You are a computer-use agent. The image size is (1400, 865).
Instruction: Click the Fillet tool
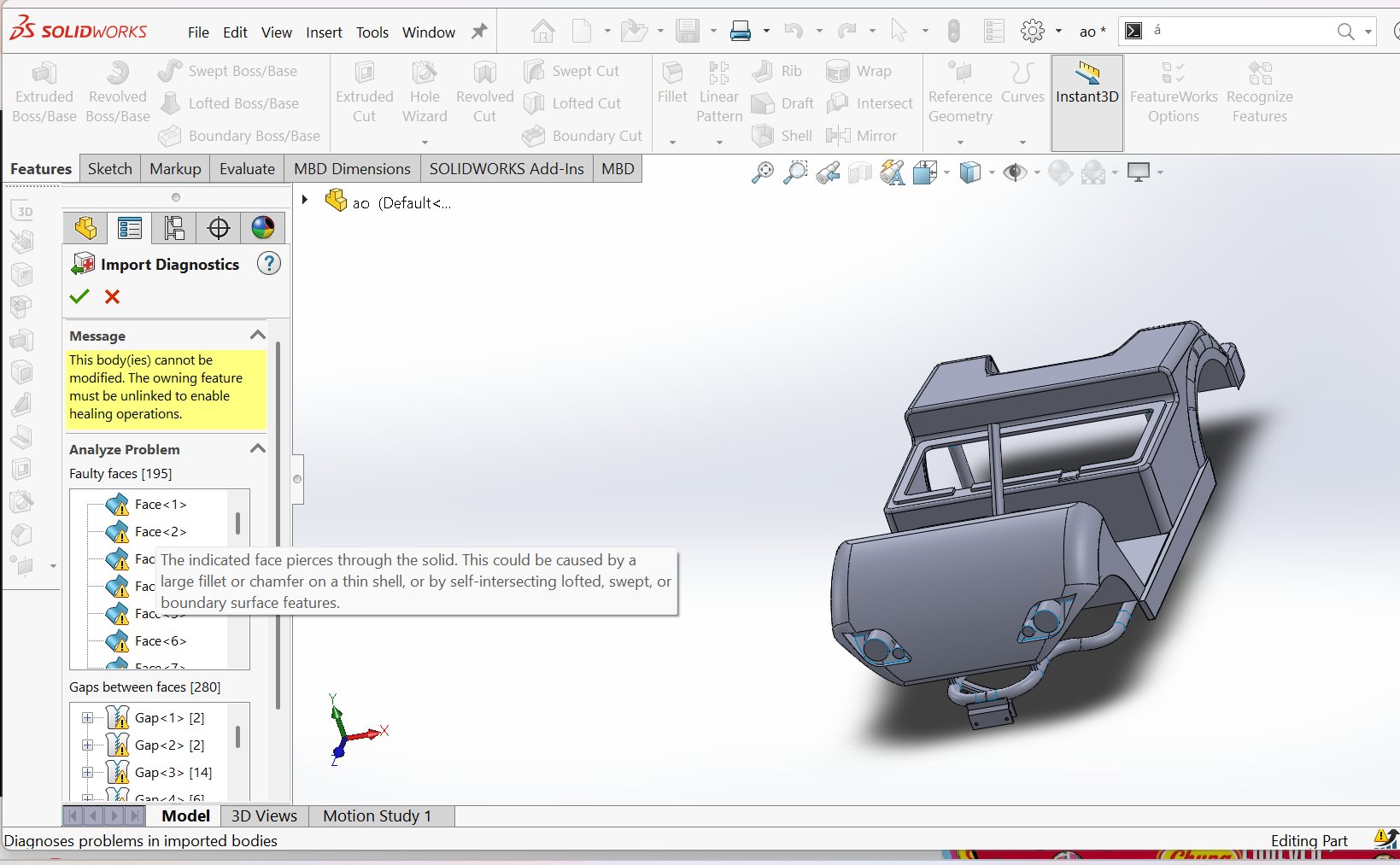click(x=672, y=83)
